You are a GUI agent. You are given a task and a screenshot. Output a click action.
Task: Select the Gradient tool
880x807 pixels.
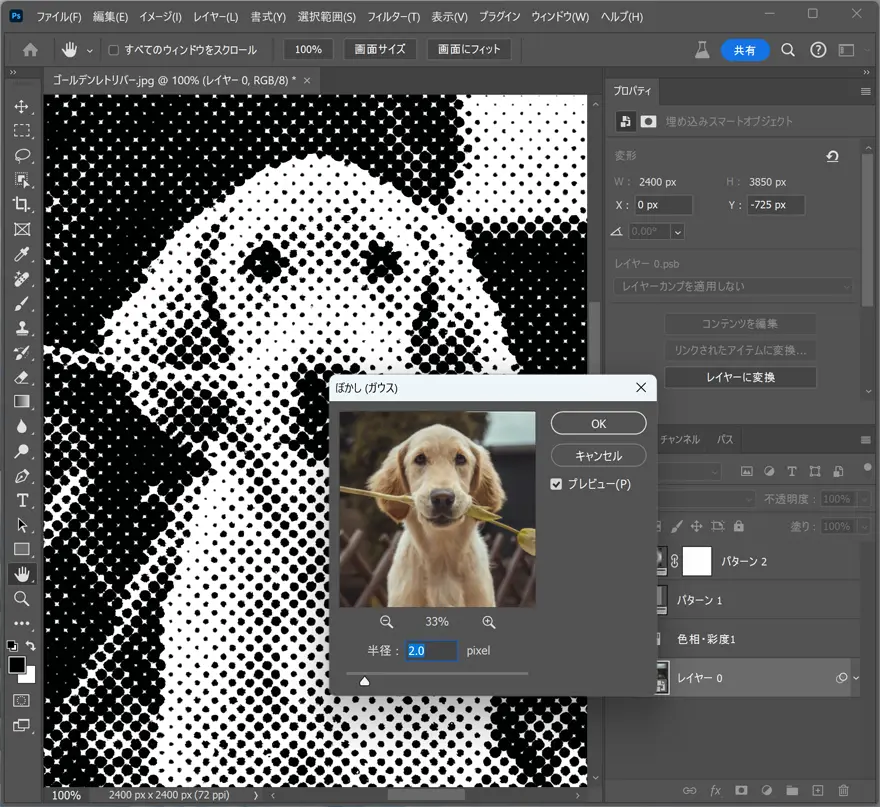[22, 402]
